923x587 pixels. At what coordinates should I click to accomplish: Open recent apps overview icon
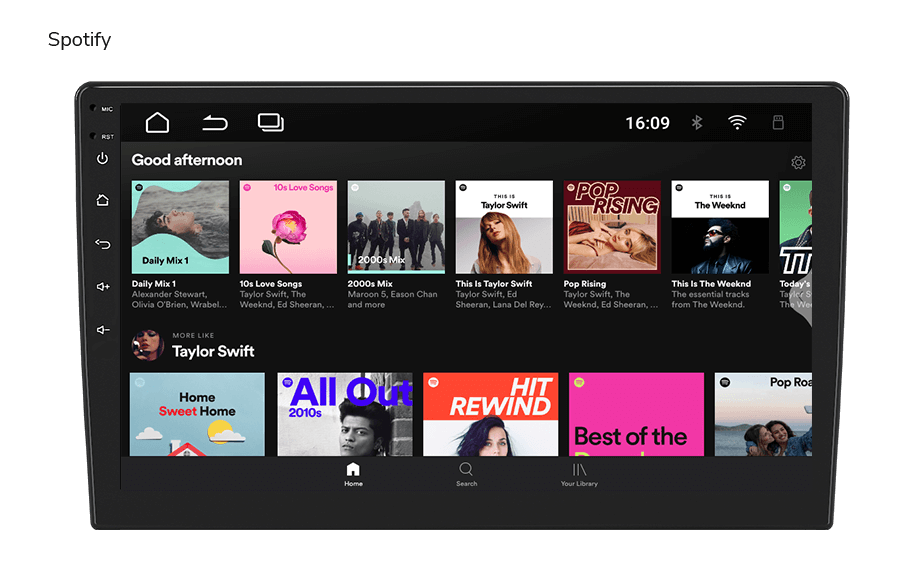[271, 122]
